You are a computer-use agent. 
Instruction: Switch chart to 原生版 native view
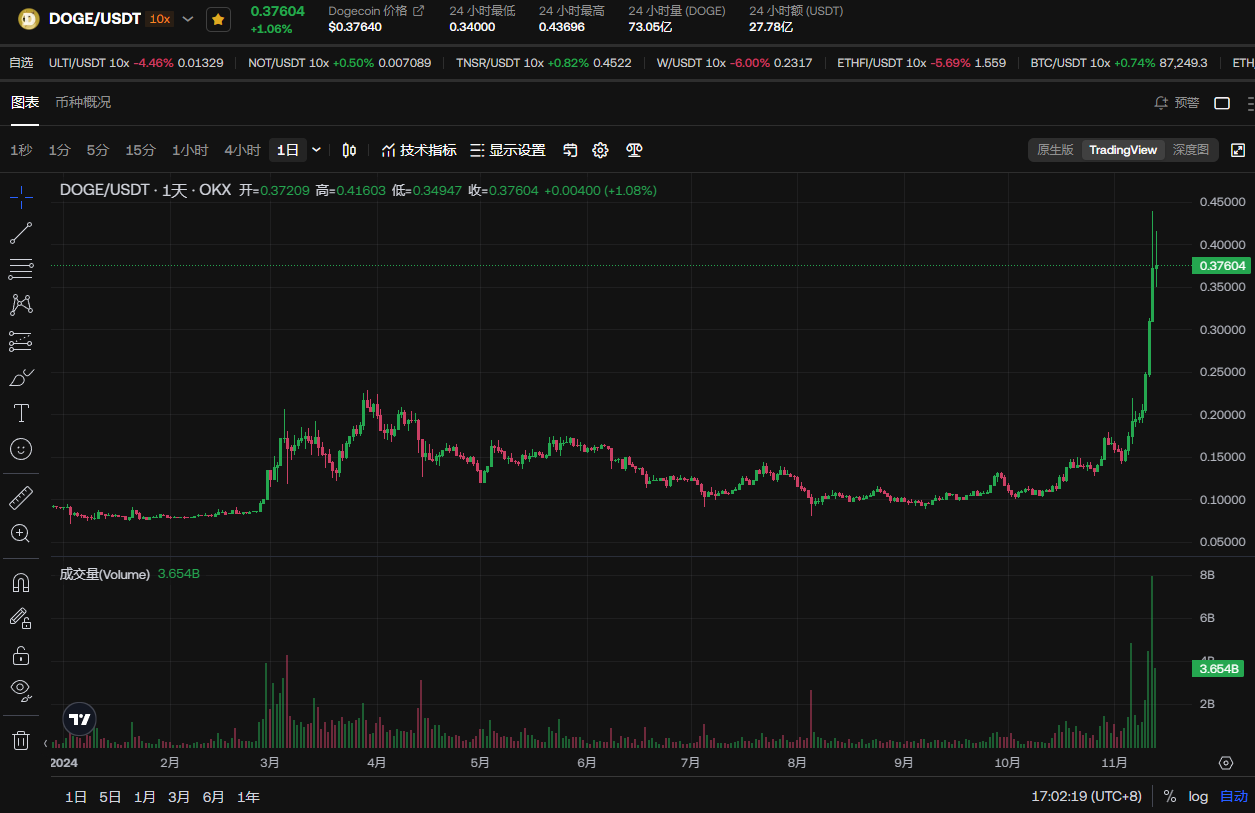click(x=1055, y=150)
